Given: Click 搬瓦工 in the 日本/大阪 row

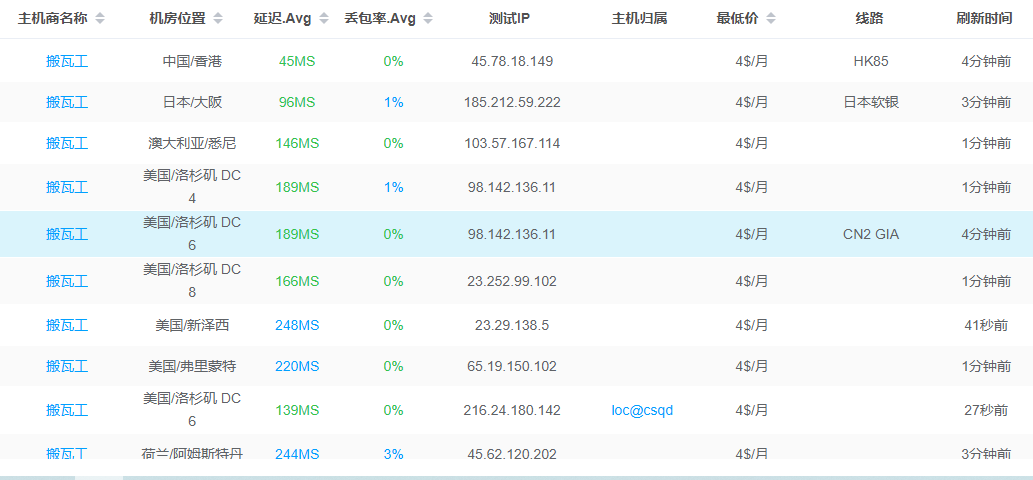Looking at the screenshot, I should [67, 102].
